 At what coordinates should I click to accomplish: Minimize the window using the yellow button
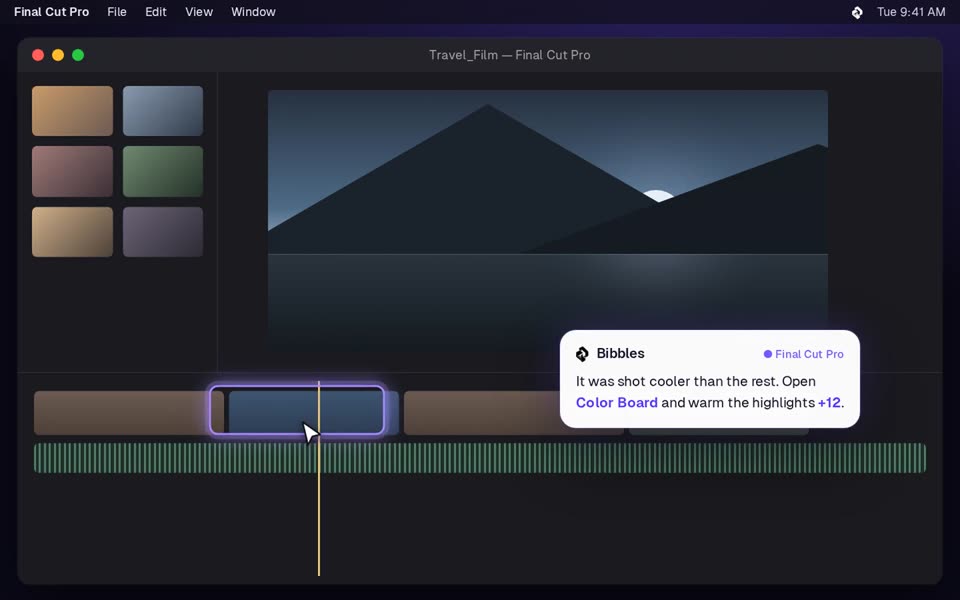tap(58, 55)
